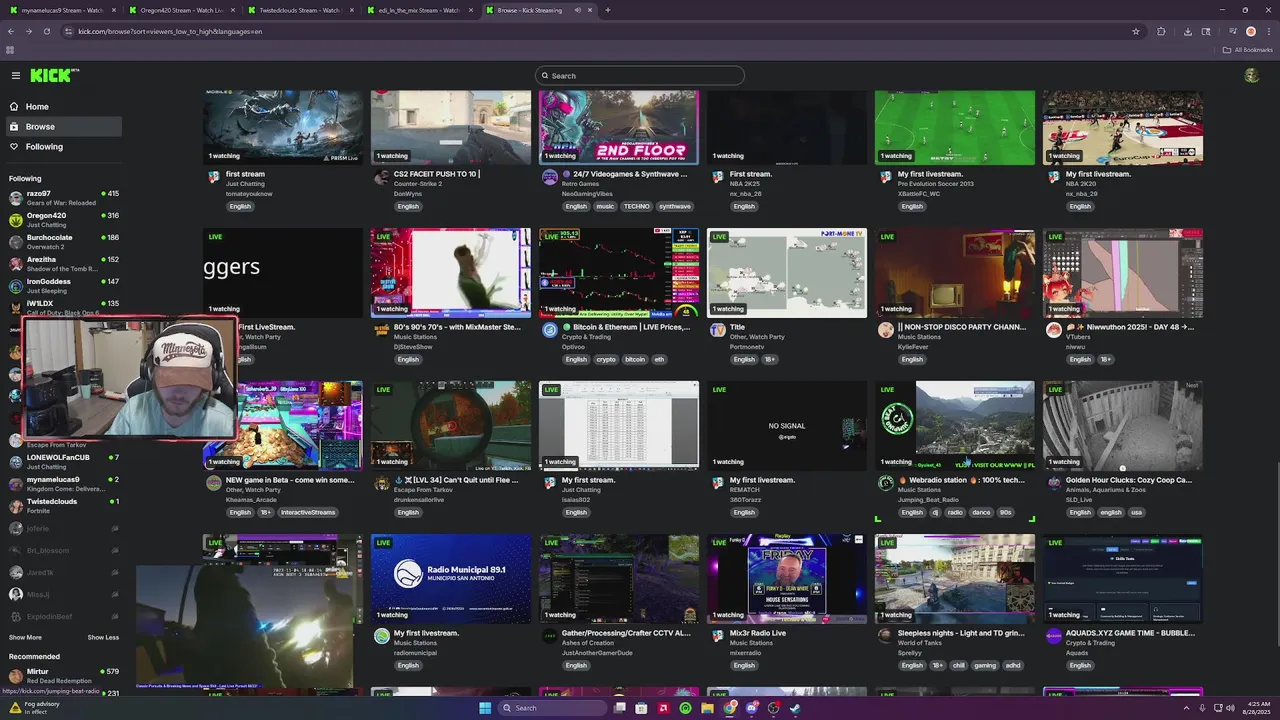Expand followed channels with Show More

click(x=25, y=637)
